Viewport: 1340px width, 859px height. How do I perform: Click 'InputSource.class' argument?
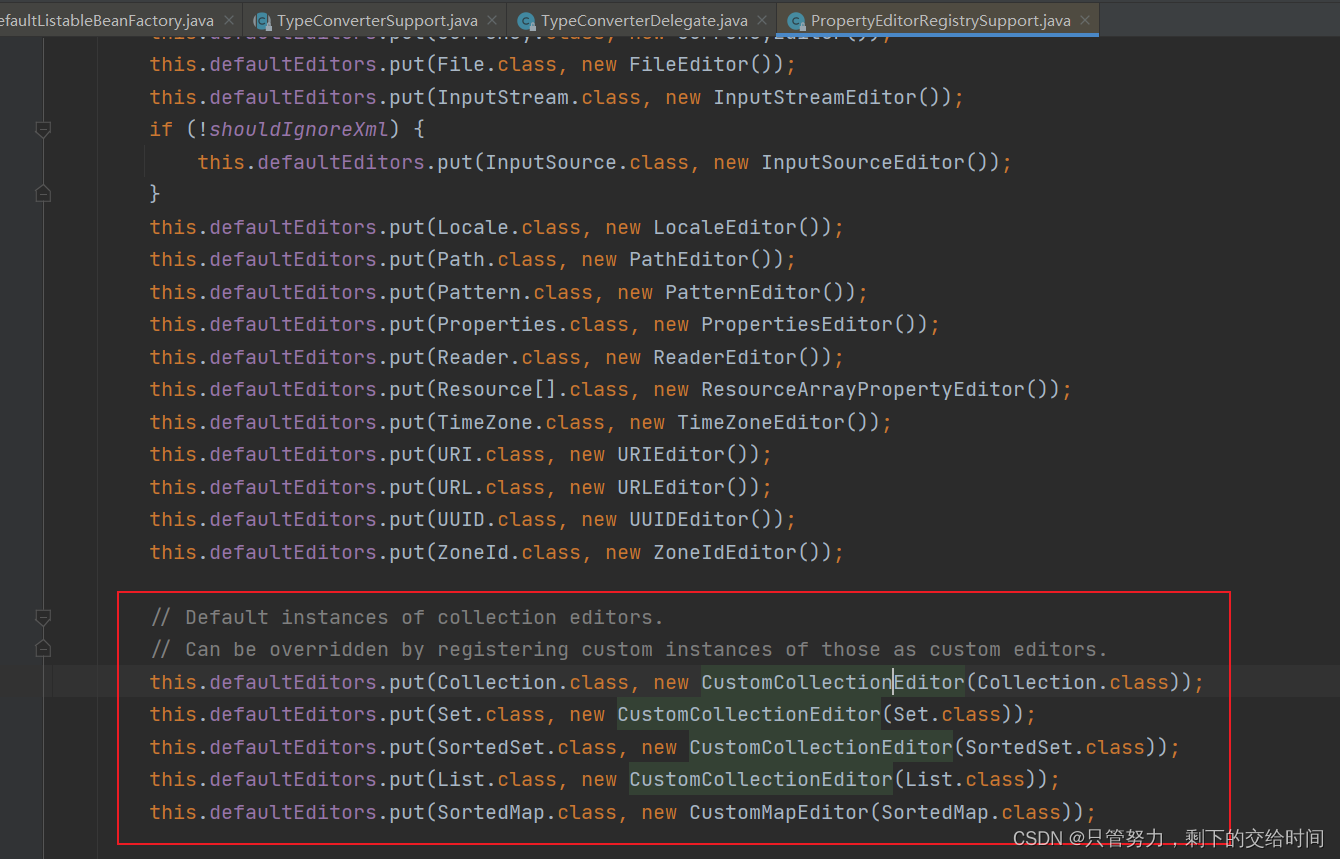[587, 162]
